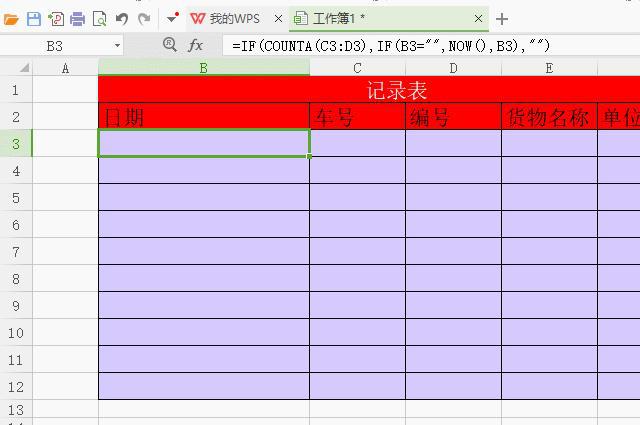This screenshot has height=425, width=640.
Task: Click the 货物名称 header cell
Action: click(x=549, y=117)
